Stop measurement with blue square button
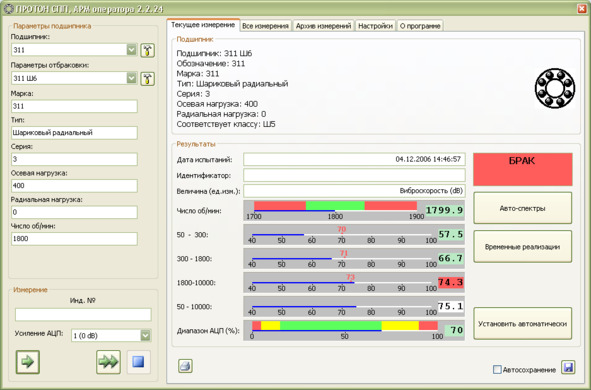 [138, 362]
